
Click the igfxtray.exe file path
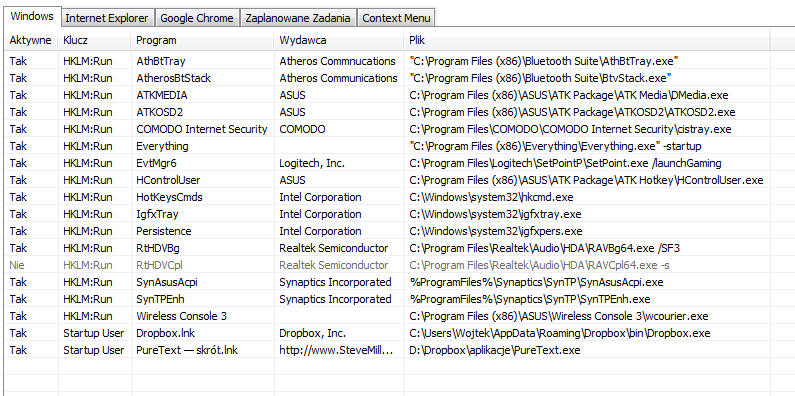click(495, 214)
